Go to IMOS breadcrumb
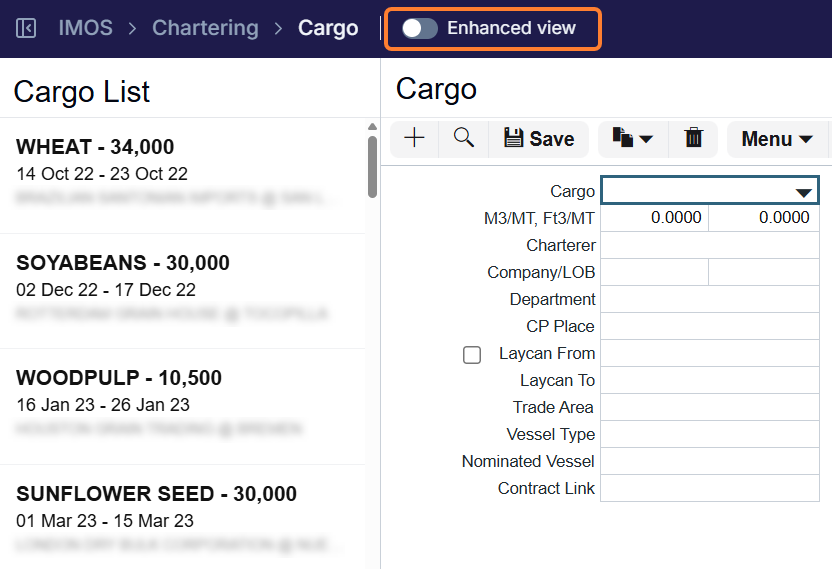Image resolution: width=832 pixels, height=569 pixels. pos(85,28)
